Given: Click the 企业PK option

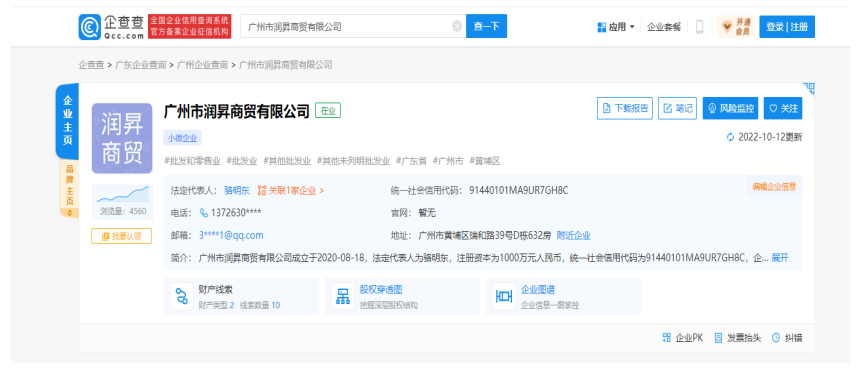Looking at the screenshot, I should [682, 338].
